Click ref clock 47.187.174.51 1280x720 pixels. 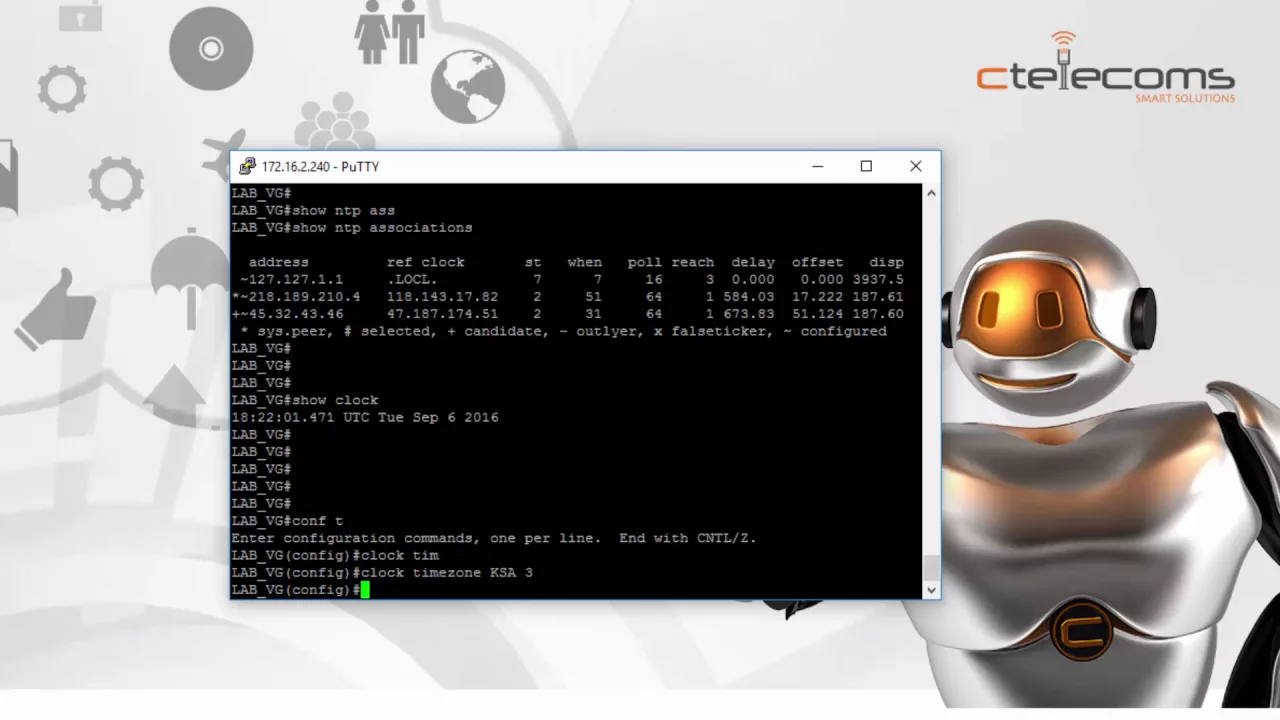click(x=442, y=314)
